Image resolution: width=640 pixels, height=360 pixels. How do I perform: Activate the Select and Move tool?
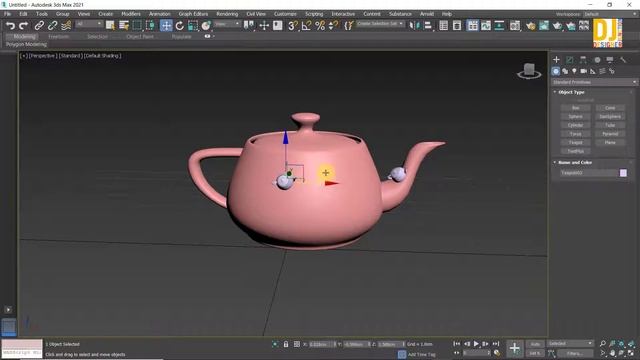click(166, 26)
